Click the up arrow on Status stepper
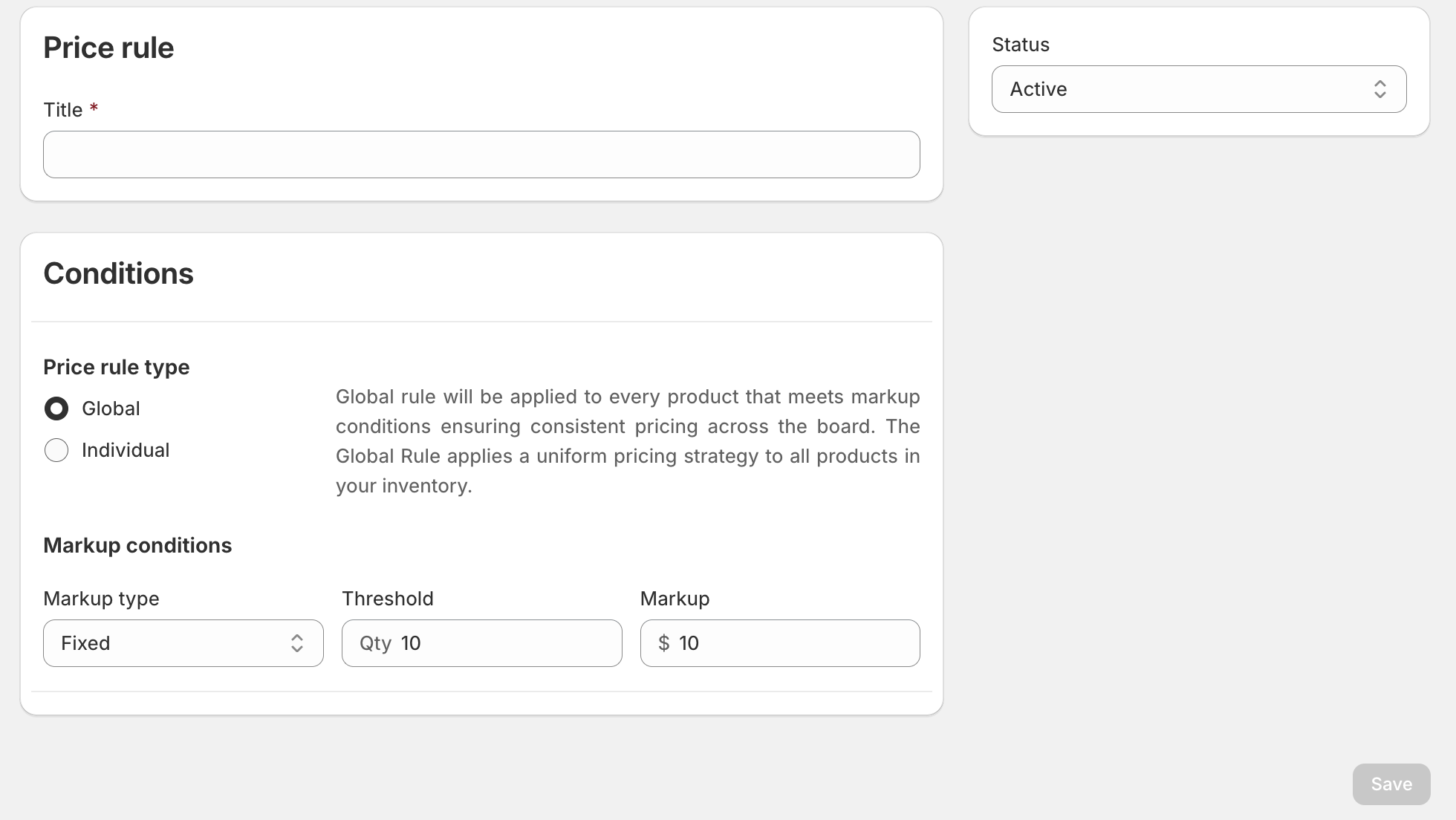Image resolution: width=1456 pixels, height=820 pixels. (1382, 84)
